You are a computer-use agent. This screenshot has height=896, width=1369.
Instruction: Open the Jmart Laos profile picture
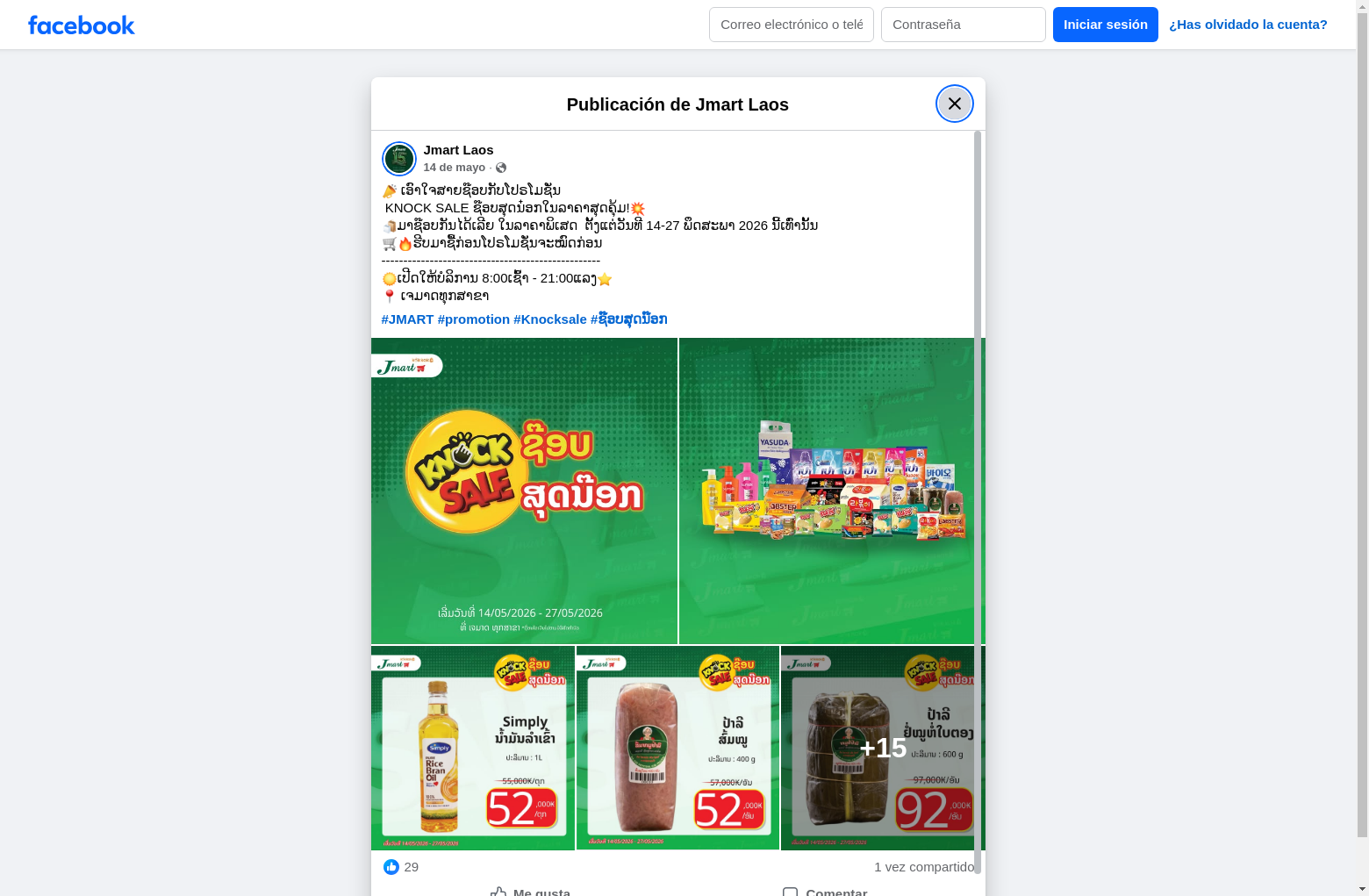(399, 159)
